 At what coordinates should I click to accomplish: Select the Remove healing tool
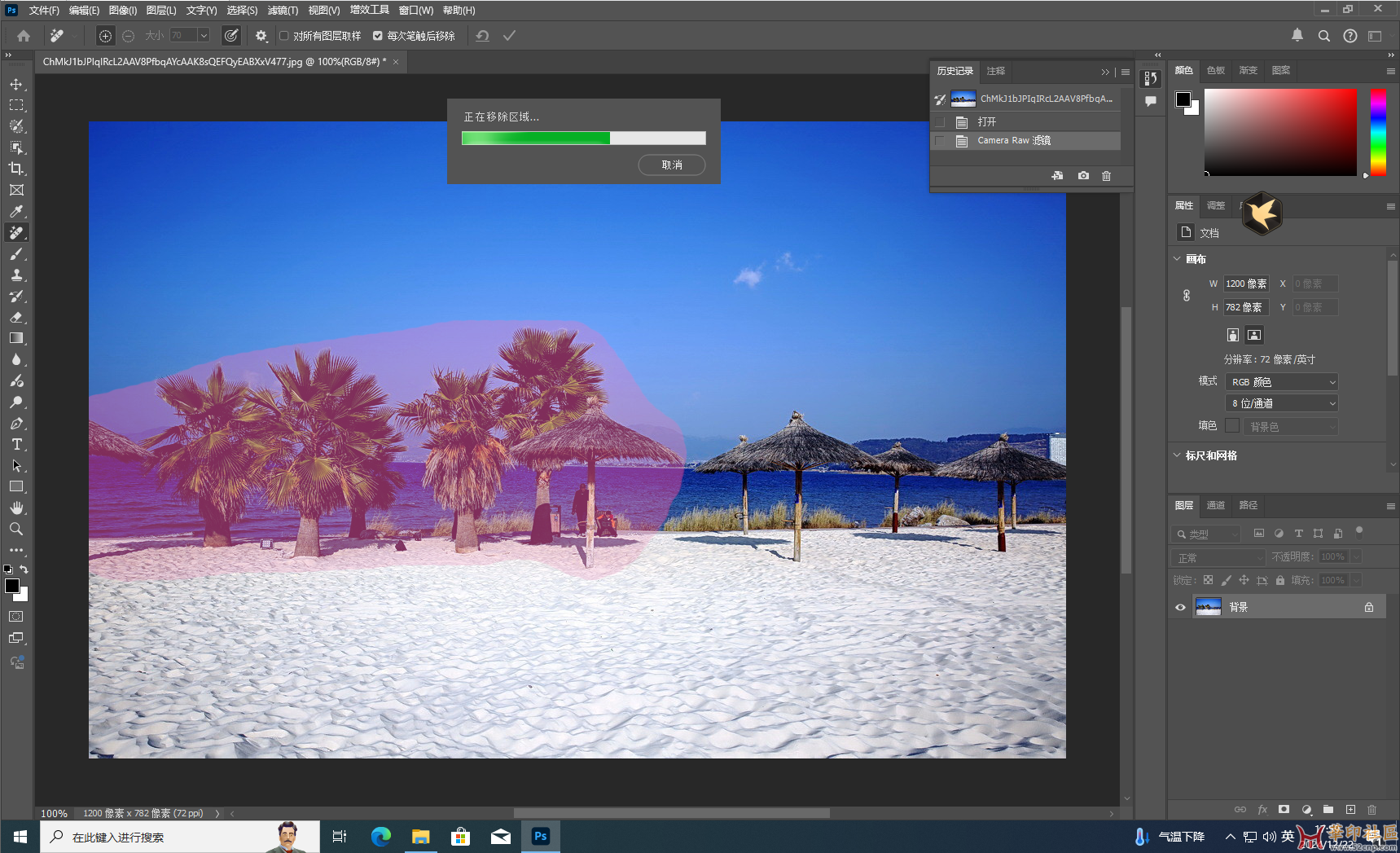click(16, 233)
